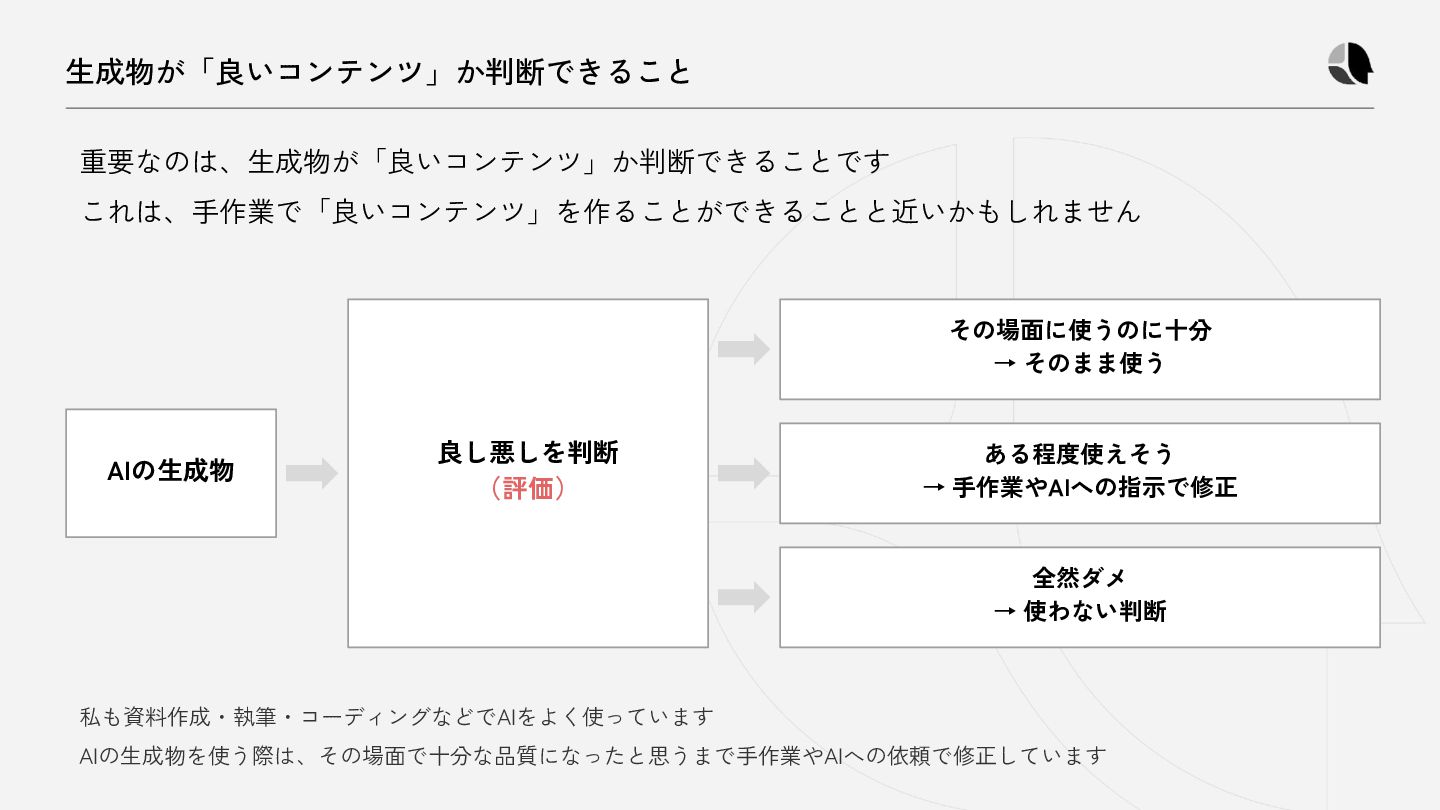The height and width of the screenshot is (810, 1440).
Task: Click footer line starting with 私も資料作成
Action: pos(397,717)
